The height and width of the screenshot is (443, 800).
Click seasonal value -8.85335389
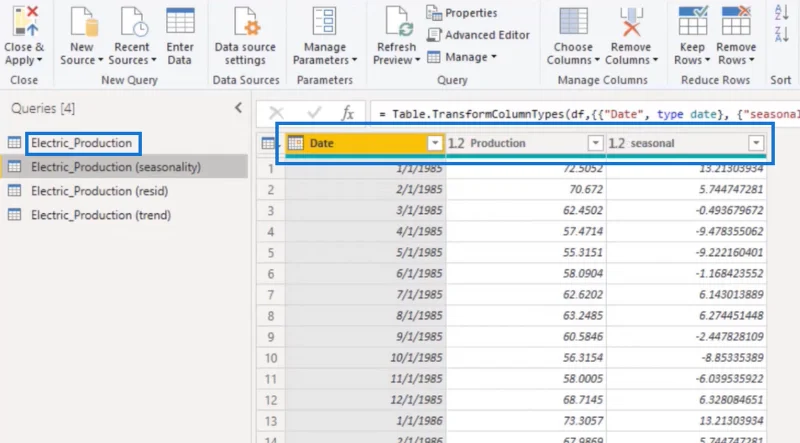pos(687,358)
